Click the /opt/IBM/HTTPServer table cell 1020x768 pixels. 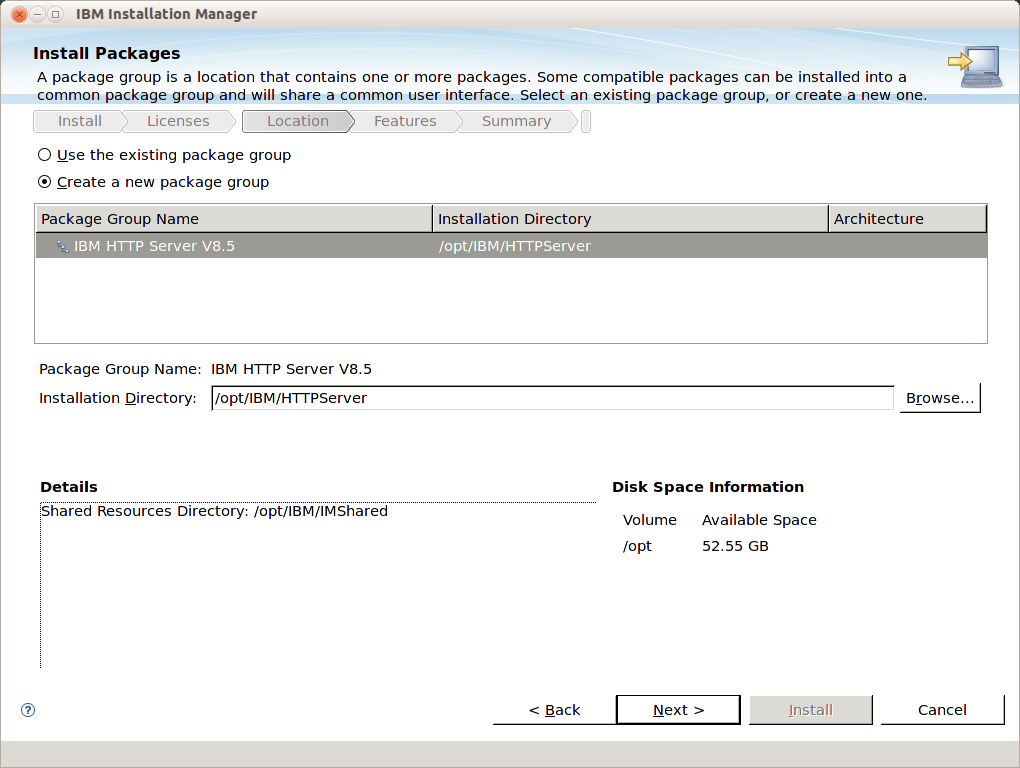(x=515, y=246)
